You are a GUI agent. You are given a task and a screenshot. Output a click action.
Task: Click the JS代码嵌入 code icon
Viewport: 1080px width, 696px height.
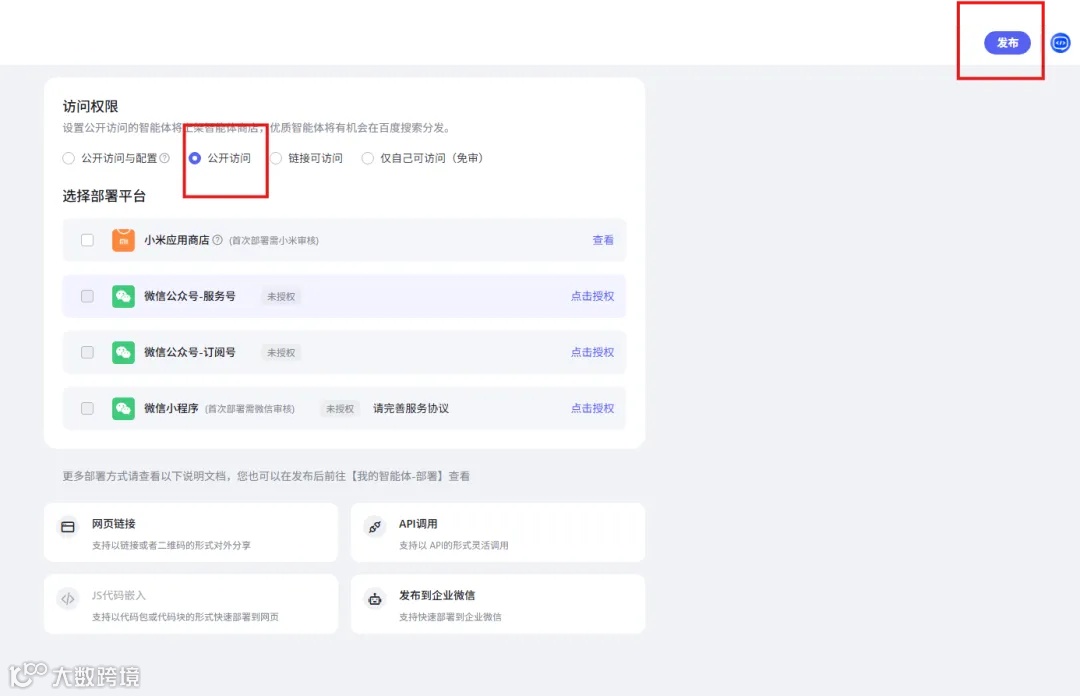coord(67,597)
